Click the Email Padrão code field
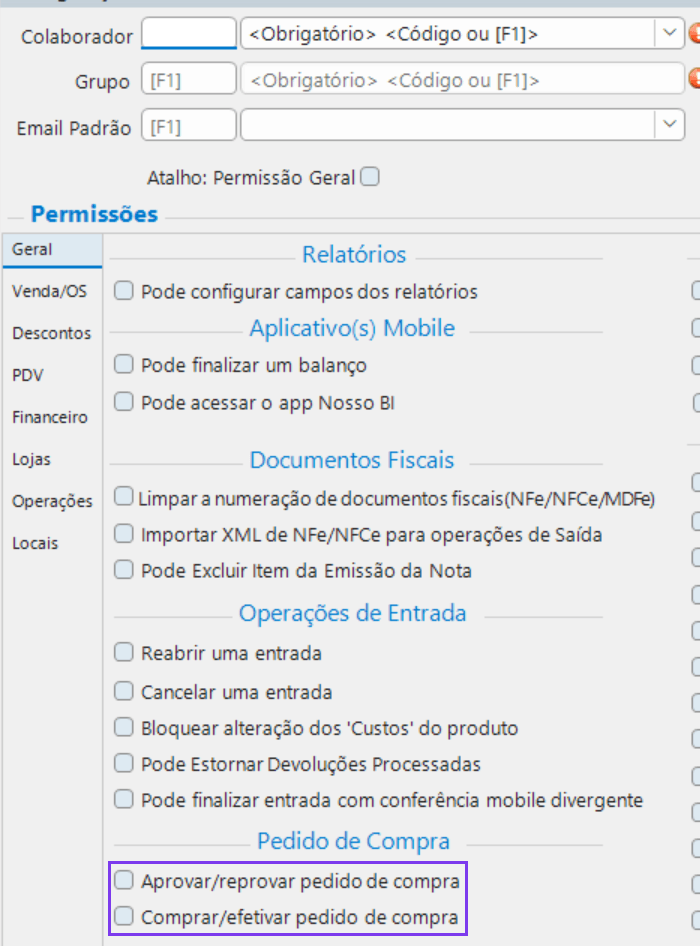The height and width of the screenshot is (946, 700). pyautogui.click(x=188, y=125)
